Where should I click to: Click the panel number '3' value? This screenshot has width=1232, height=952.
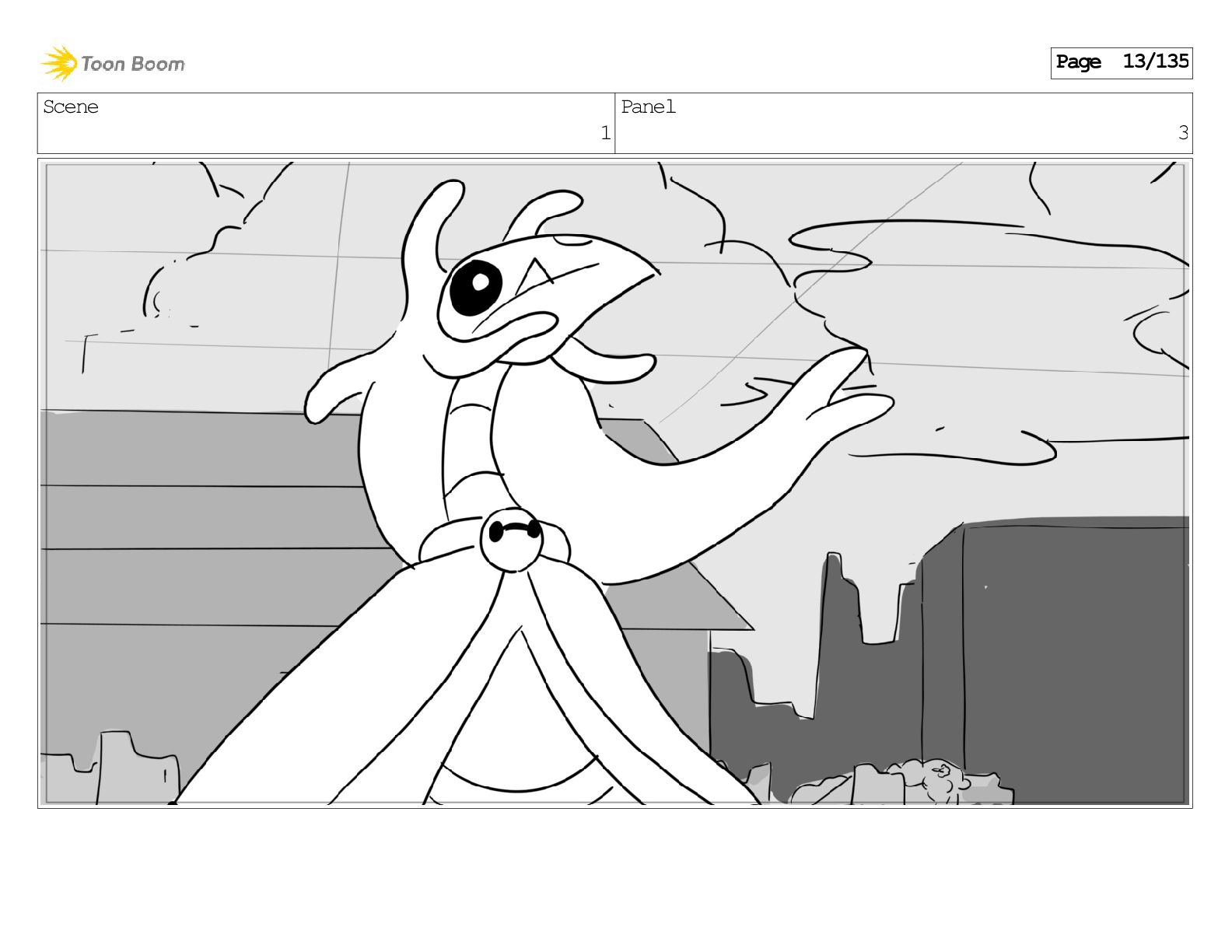[x=1183, y=133]
